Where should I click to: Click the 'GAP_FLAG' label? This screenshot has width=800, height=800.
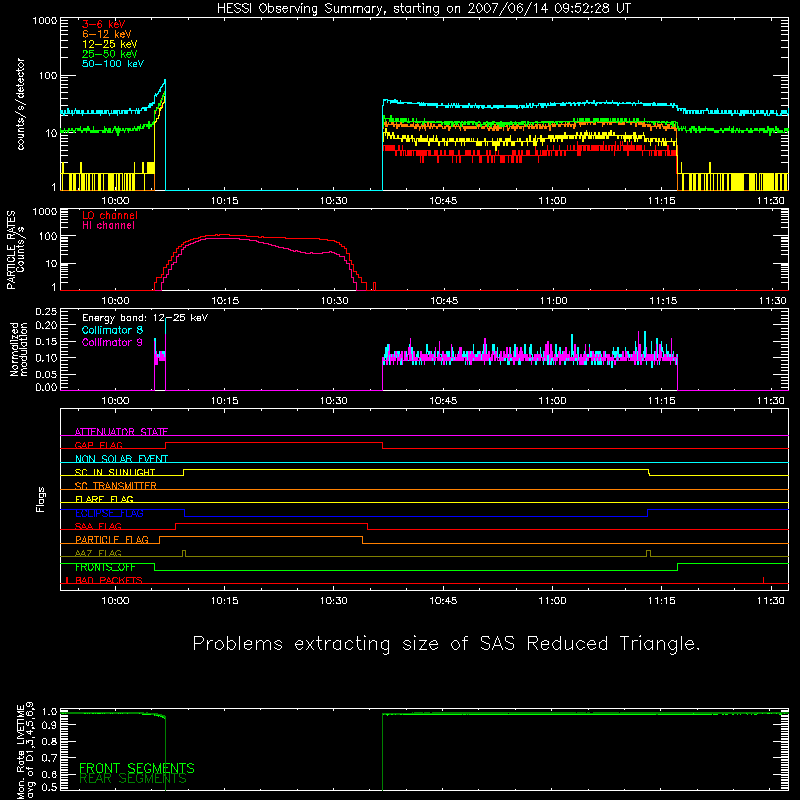tap(98, 445)
